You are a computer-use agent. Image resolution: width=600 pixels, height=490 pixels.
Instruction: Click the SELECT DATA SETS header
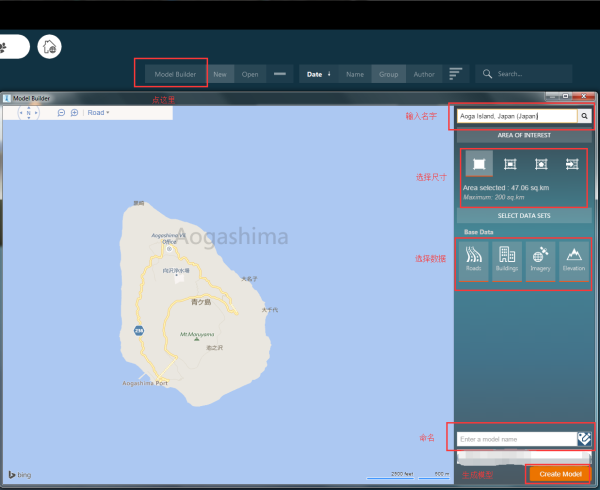coord(524,216)
